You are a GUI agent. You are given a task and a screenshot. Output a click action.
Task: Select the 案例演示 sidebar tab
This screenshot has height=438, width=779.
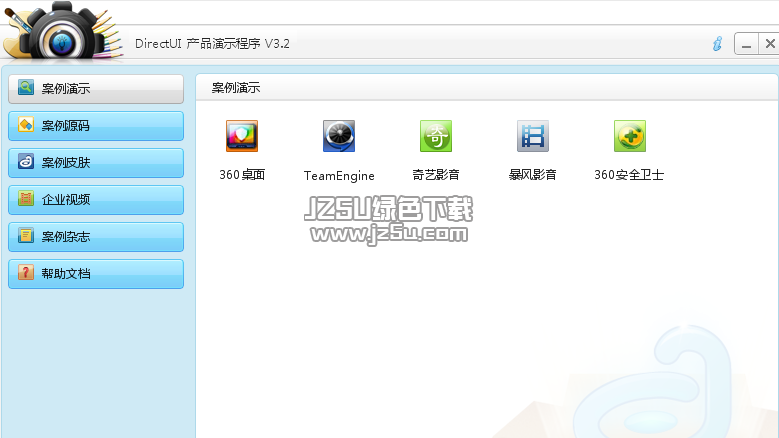point(96,89)
